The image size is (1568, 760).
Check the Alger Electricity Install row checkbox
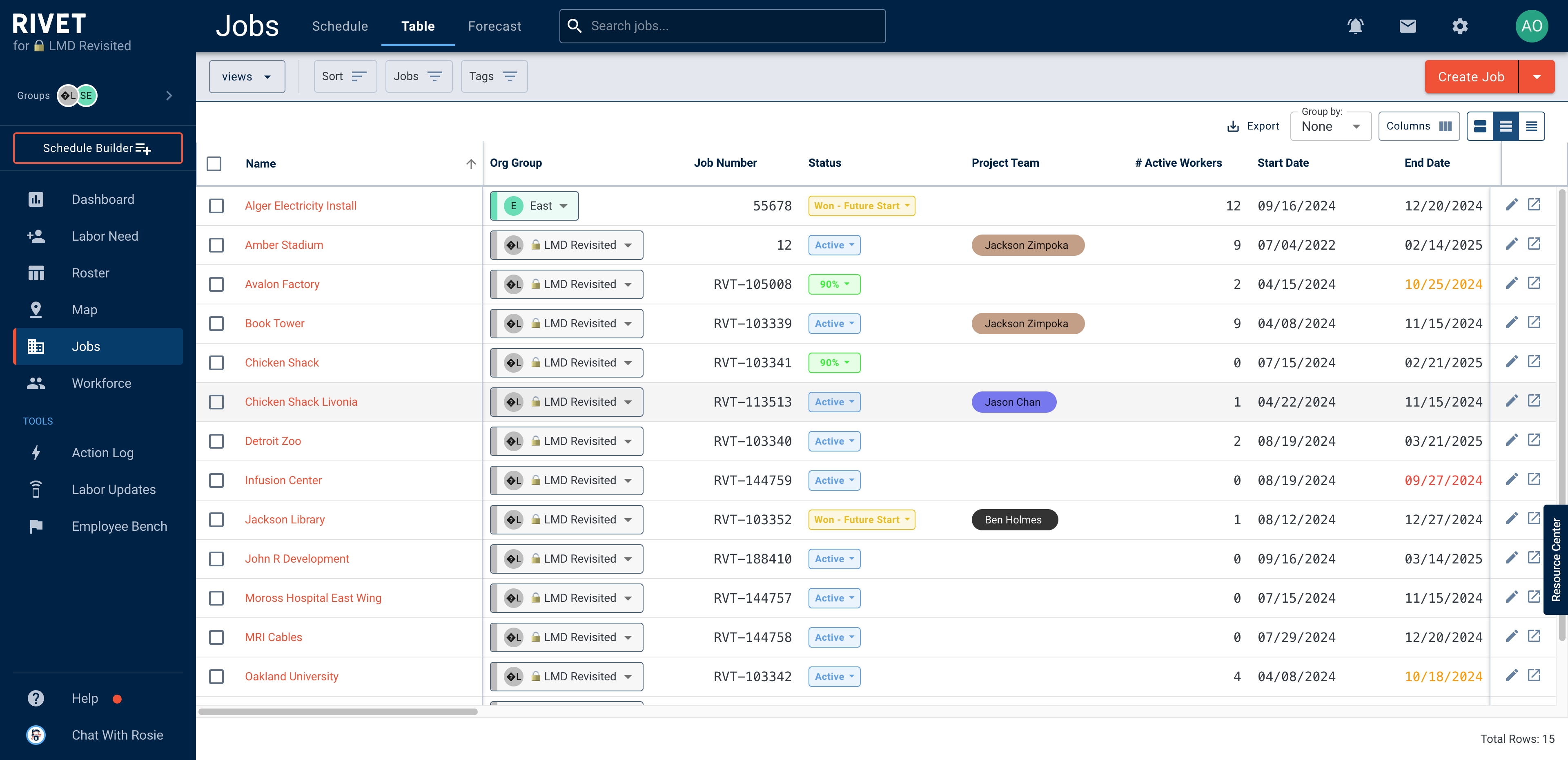216,206
